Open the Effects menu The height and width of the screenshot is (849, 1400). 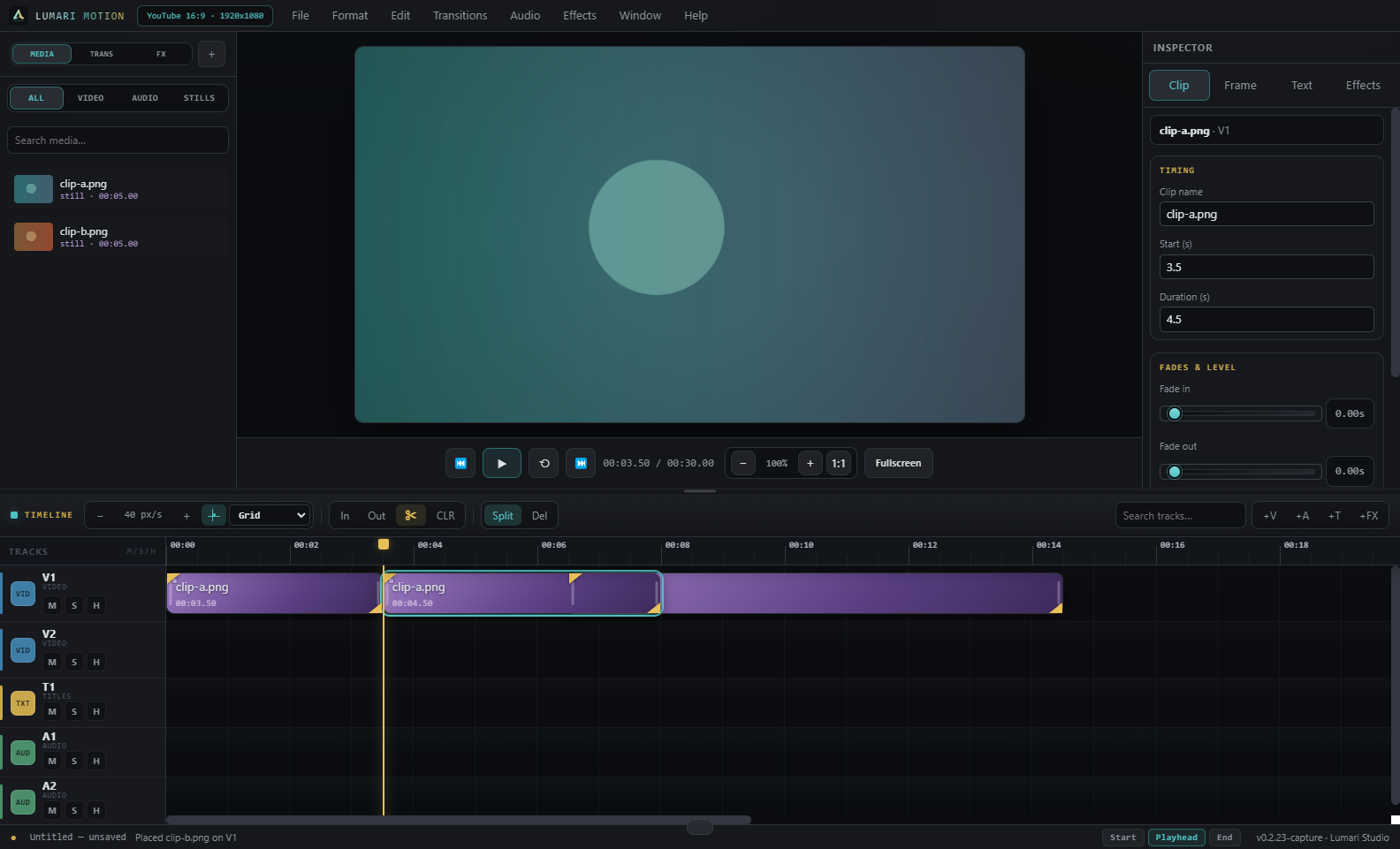(x=580, y=16)
